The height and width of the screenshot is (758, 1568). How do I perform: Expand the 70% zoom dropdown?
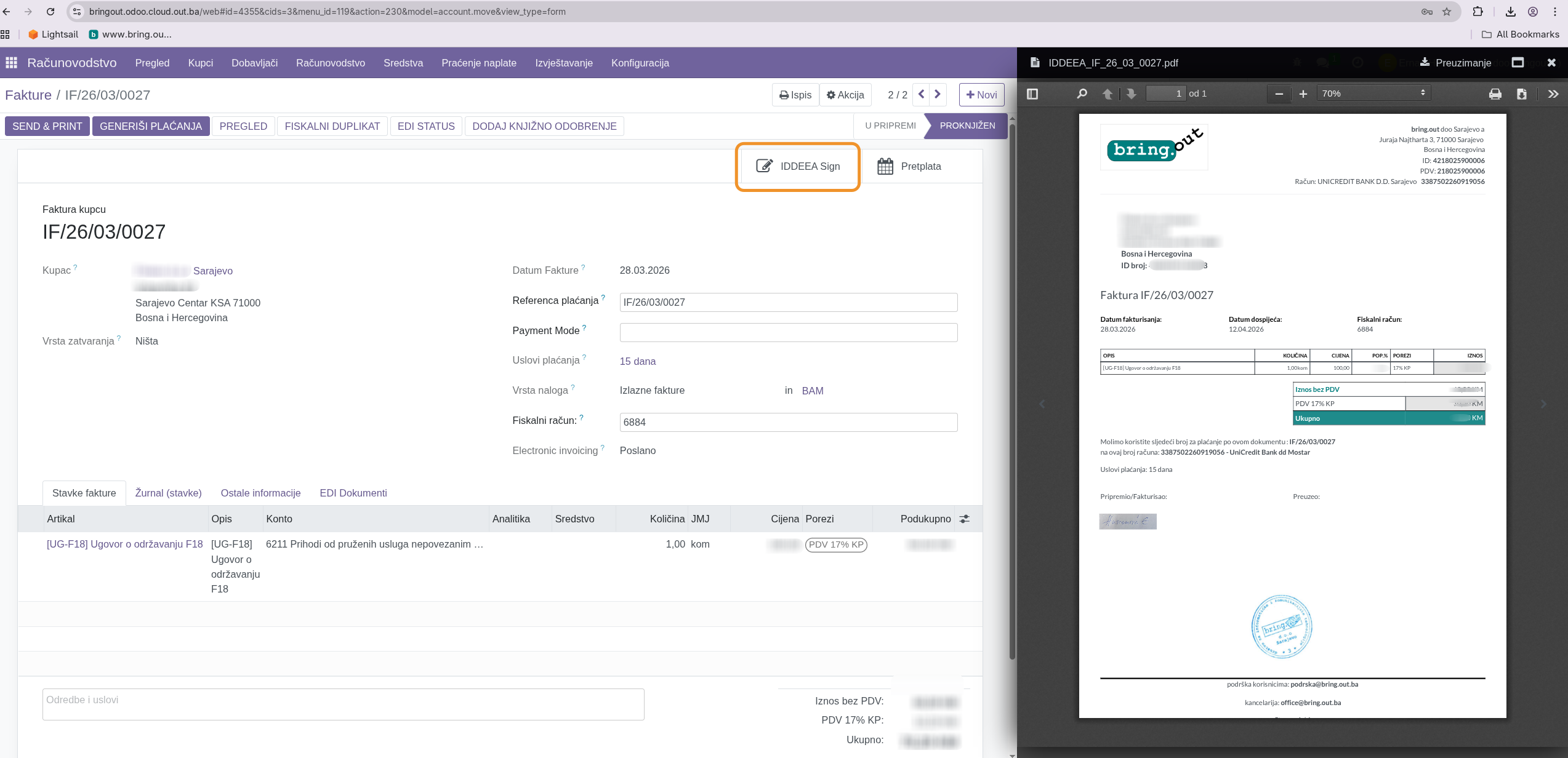[x=1373, y=94]
